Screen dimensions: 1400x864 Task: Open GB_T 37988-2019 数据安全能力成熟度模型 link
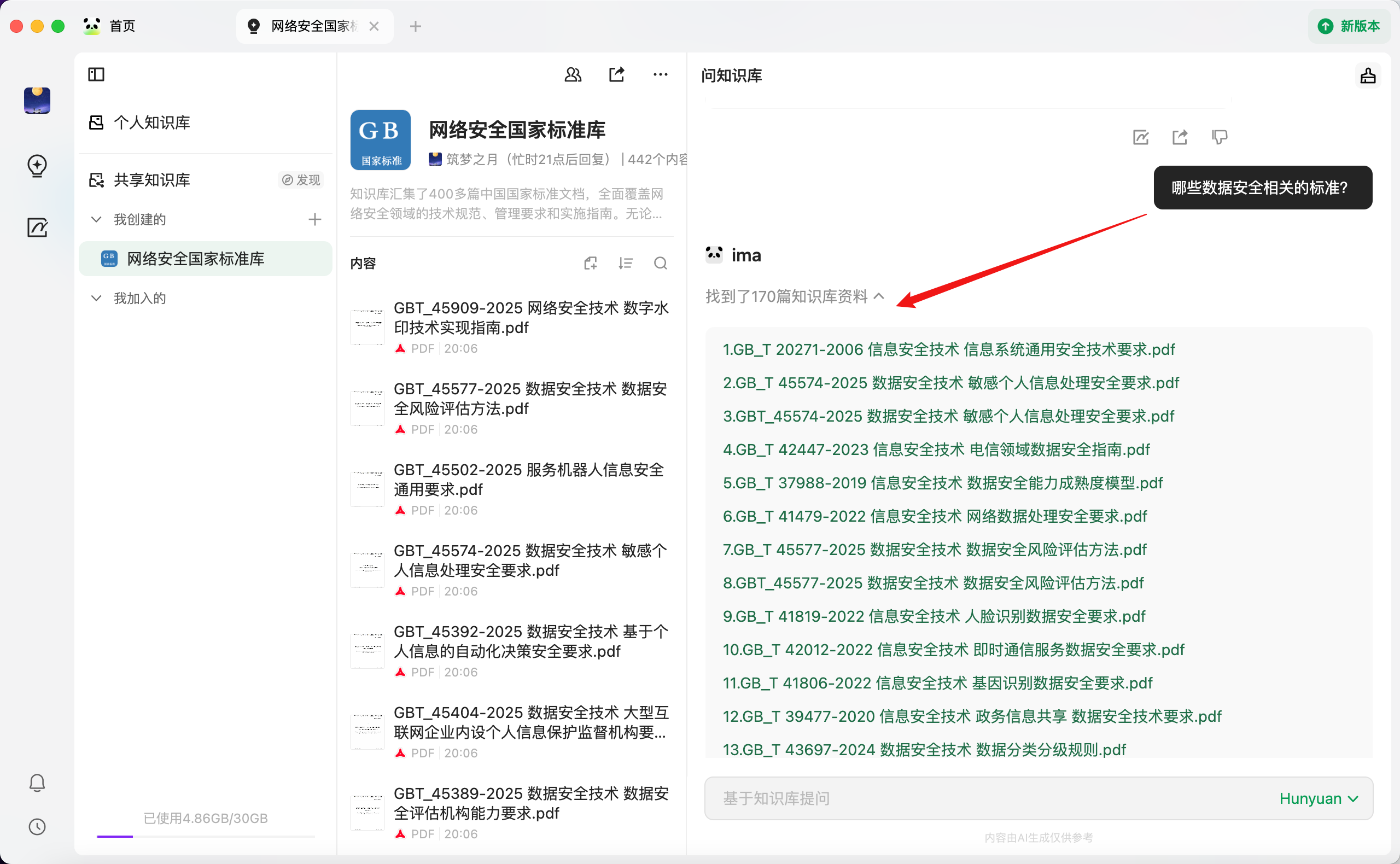942,483
